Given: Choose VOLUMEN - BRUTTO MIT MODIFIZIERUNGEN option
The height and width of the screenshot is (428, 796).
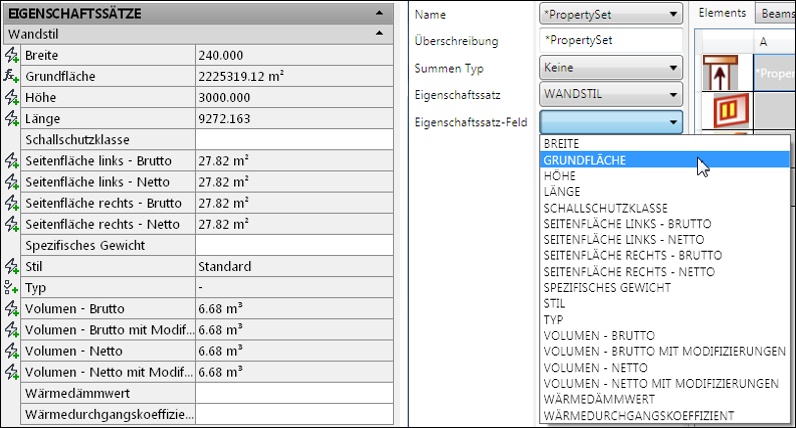Looking at the screenshot, I should 665,351.
